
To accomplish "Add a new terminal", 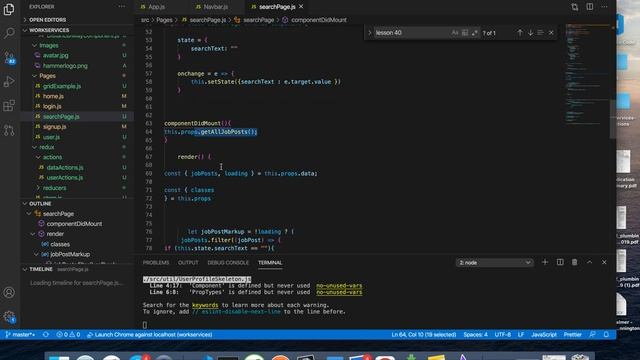I will click(545, 262).
